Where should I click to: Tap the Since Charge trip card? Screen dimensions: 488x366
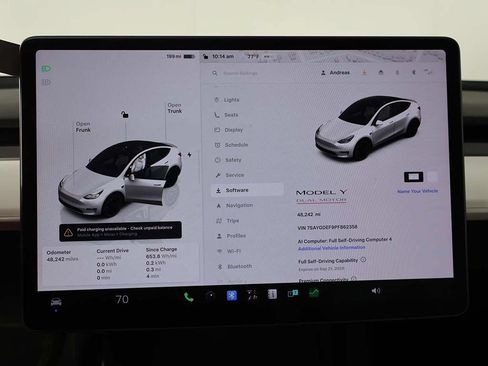tap(161, 263)
